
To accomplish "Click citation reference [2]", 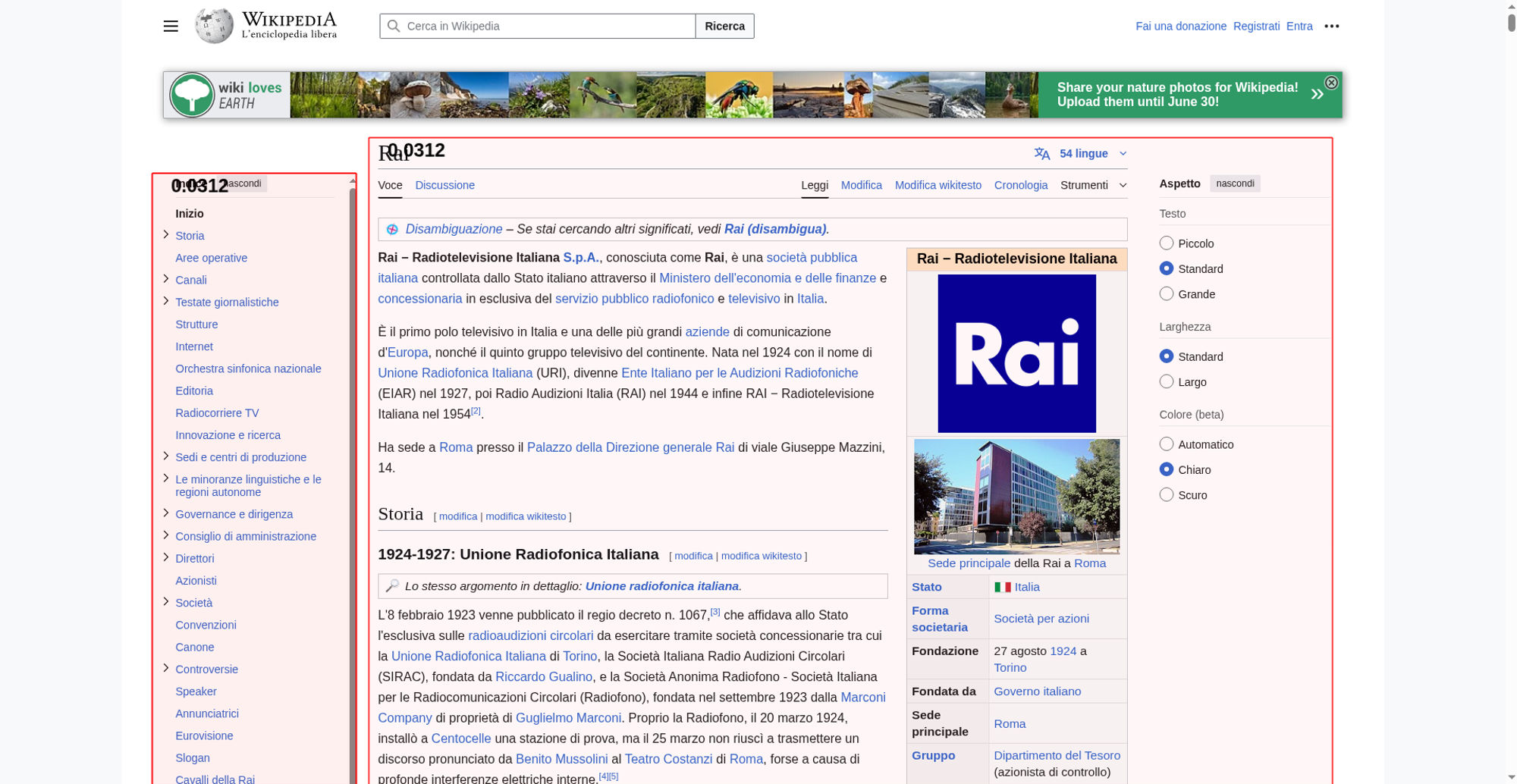I will point(476,411).
